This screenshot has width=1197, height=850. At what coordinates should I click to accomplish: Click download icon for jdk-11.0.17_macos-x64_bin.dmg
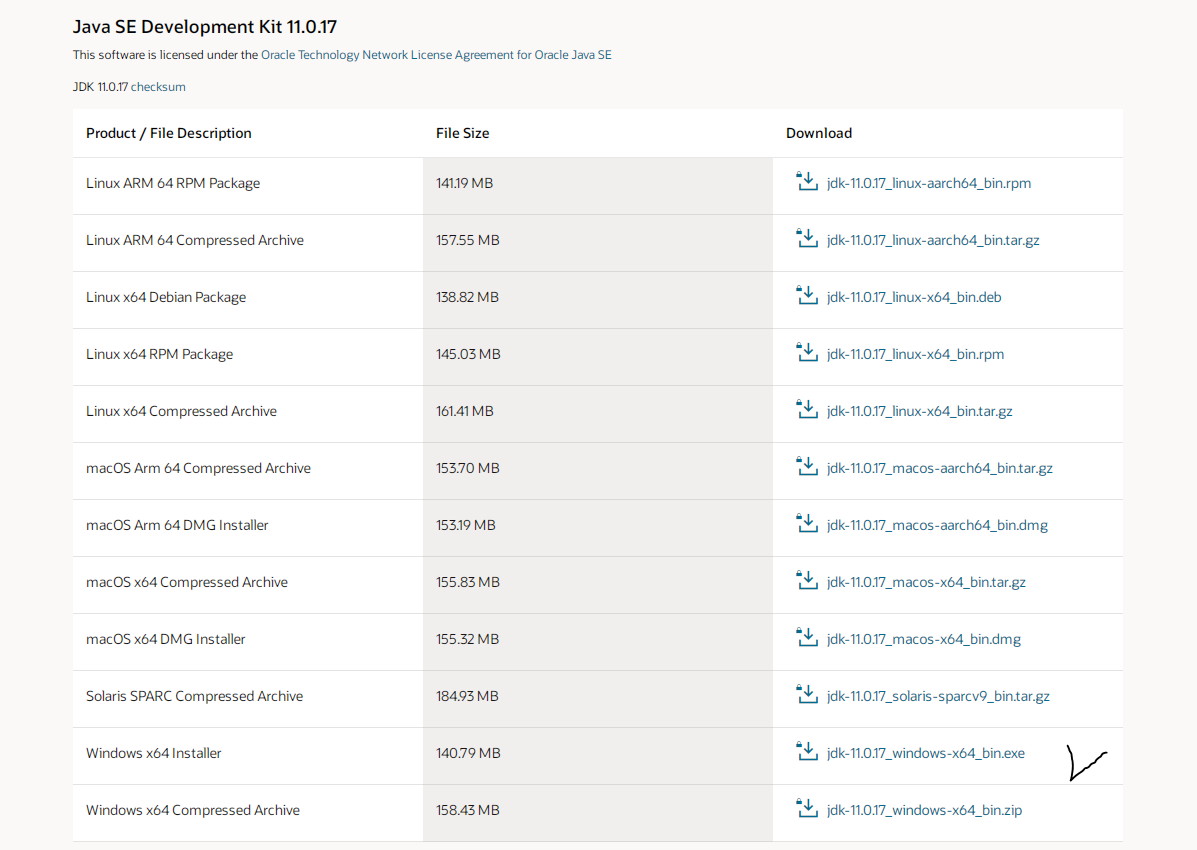point(806,638)
